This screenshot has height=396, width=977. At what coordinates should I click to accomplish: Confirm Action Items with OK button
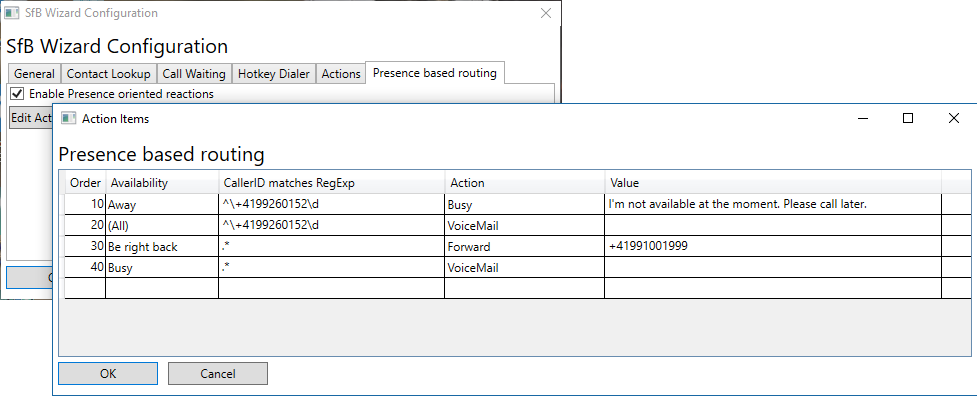coord(108,374)
